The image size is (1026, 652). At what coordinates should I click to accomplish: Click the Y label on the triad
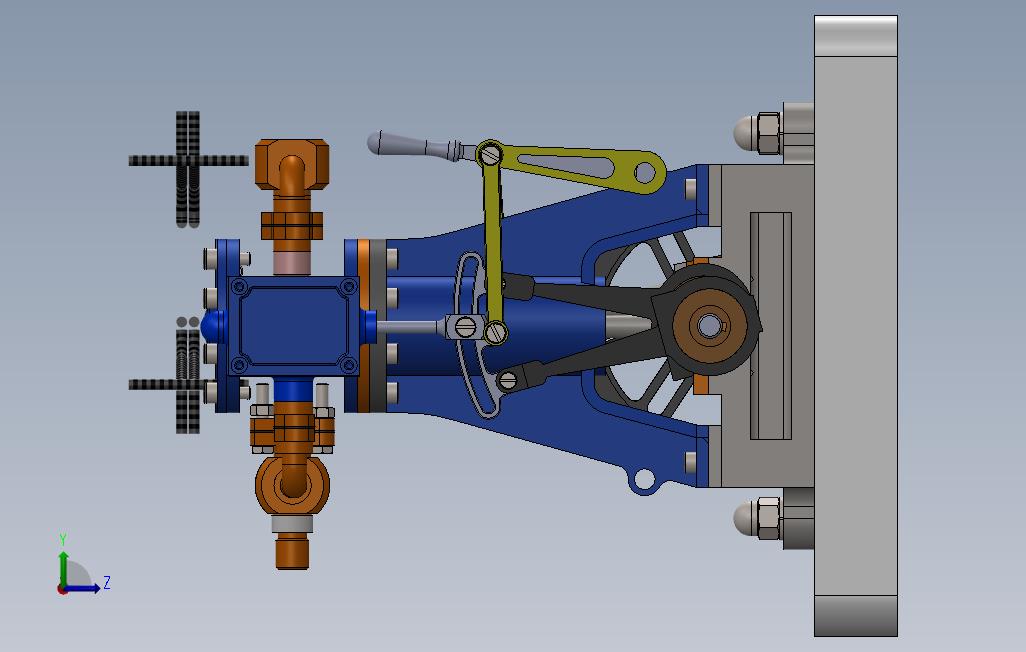click(x=63, y=539)
